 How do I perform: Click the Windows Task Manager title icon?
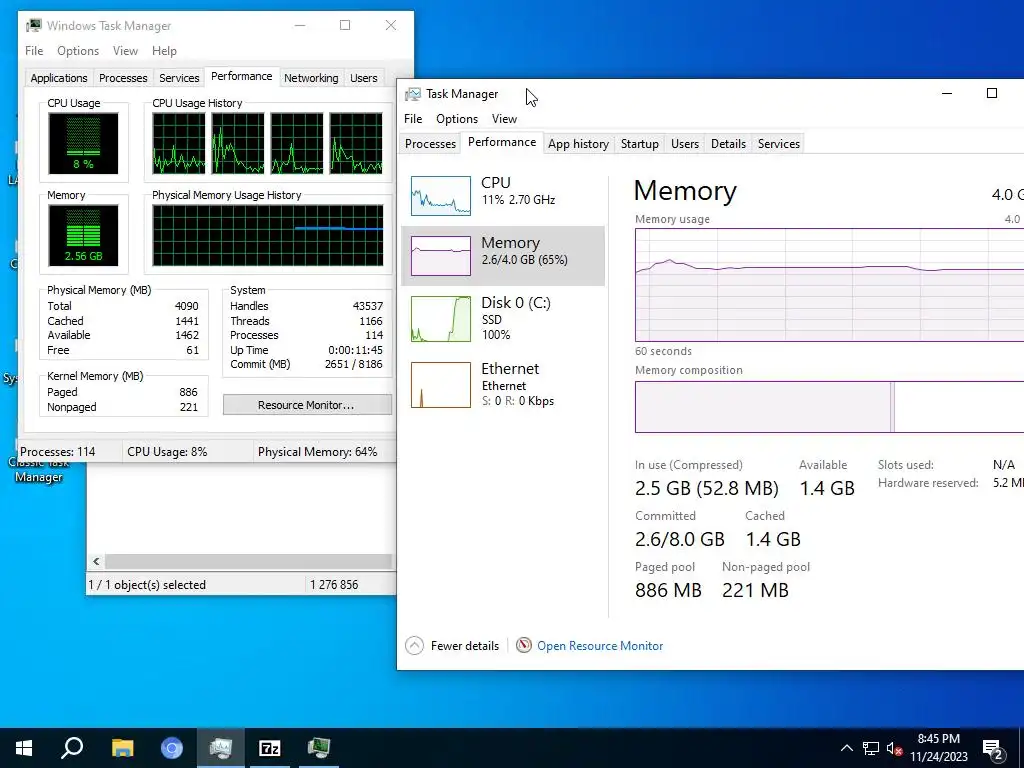(34, 25)
